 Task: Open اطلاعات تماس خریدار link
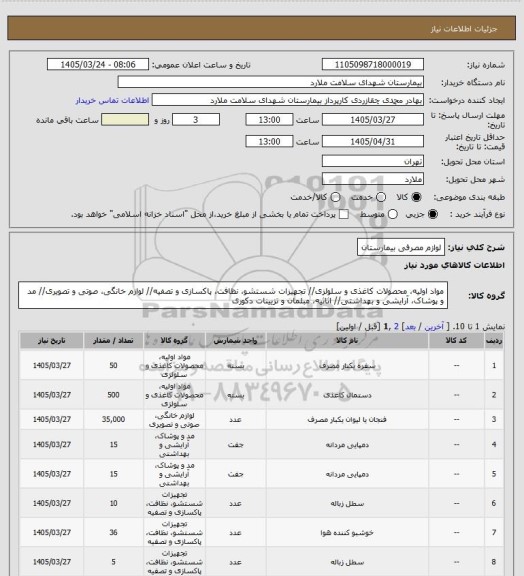pos(112,100)
